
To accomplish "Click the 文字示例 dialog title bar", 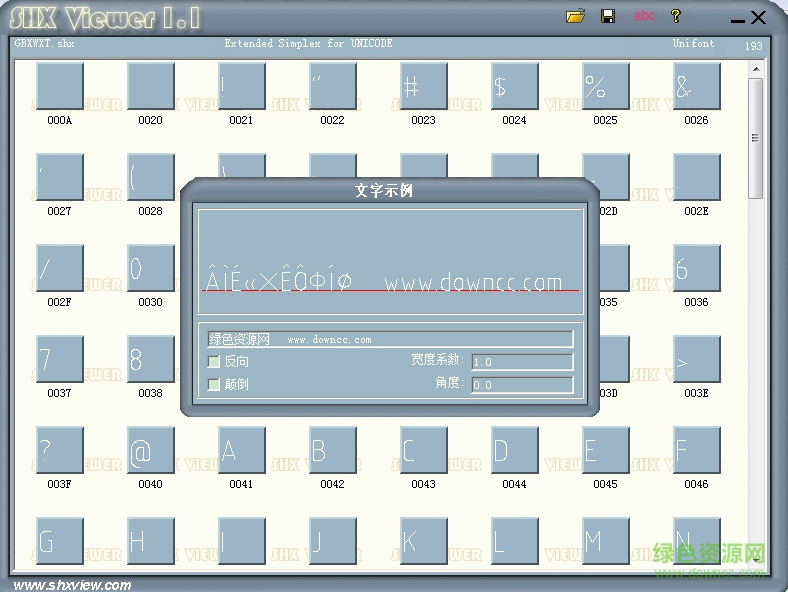I will [x=389, y=190].
